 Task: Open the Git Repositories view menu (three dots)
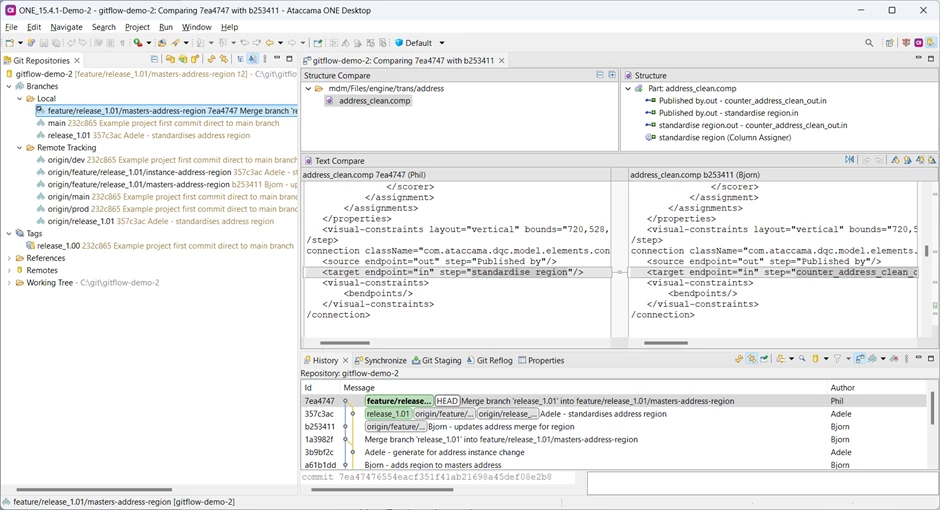[x=264, y=59]
